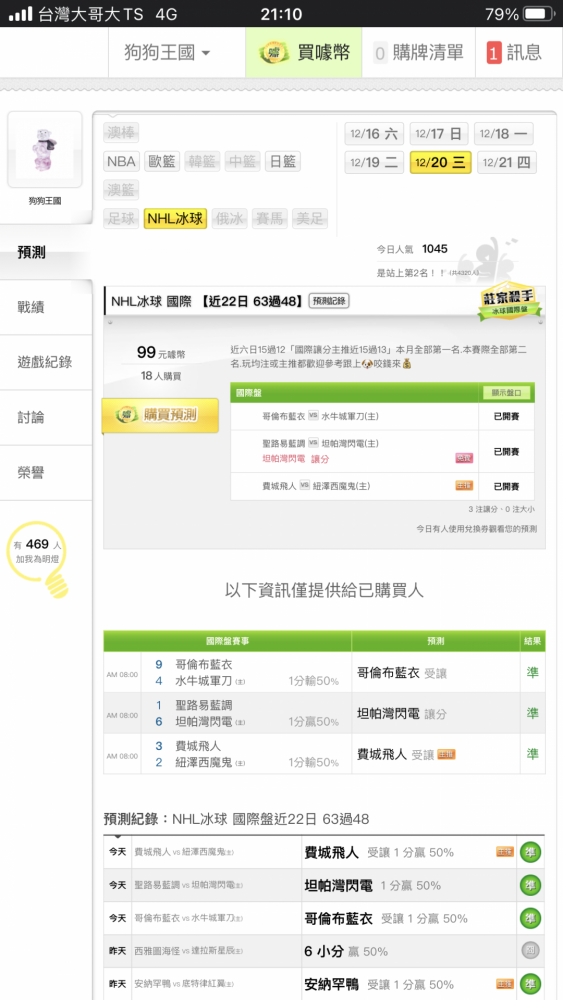
Task: Select the 澳棒 league filter
Action: click(x=121, y=133)
